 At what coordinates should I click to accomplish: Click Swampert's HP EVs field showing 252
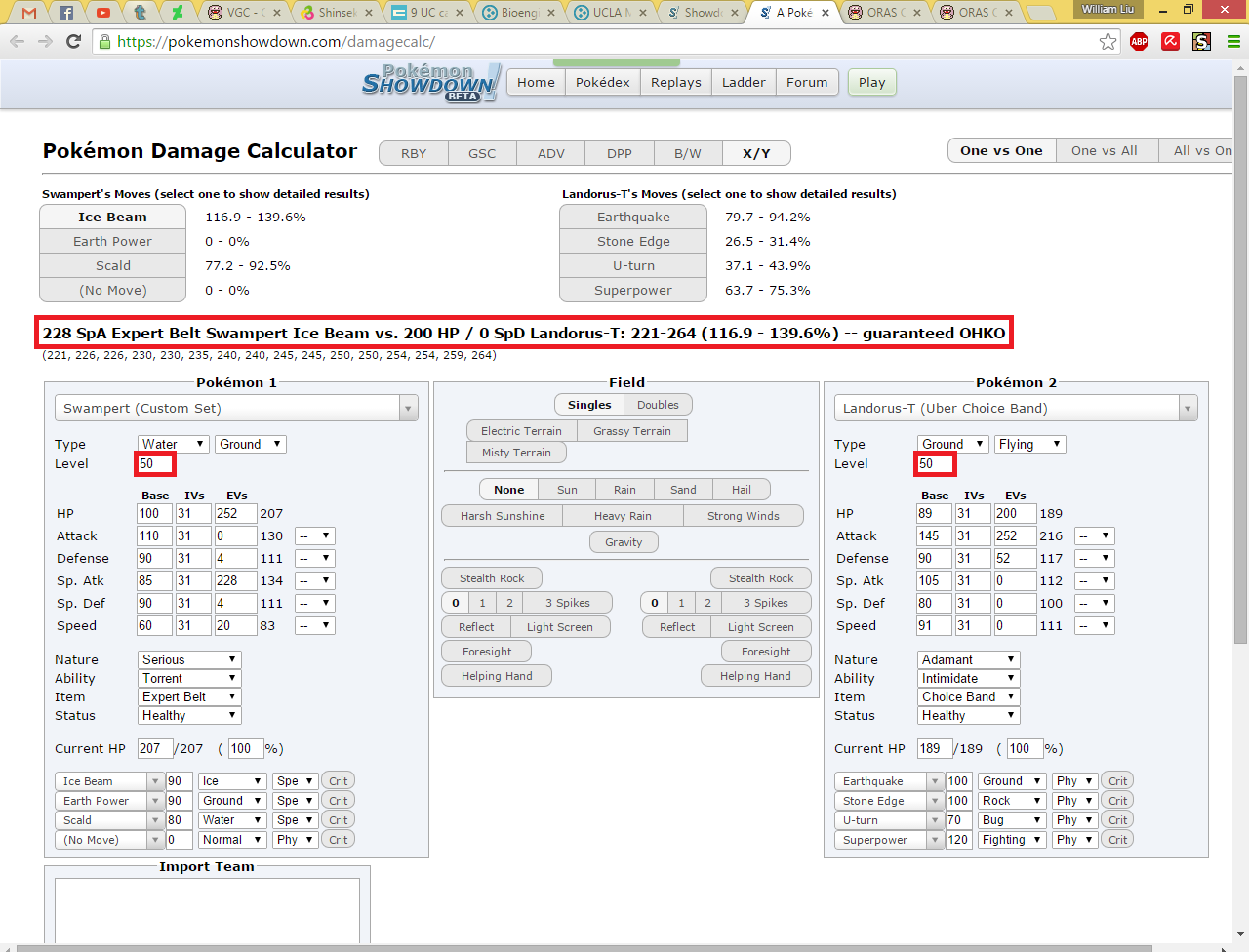coord(236,513)
